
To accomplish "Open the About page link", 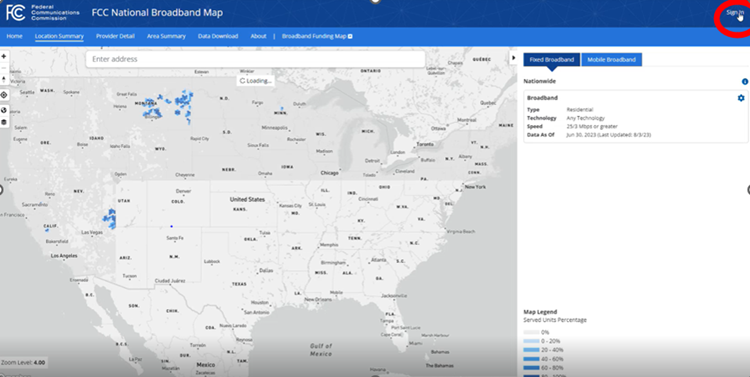I will pos(258,36).
